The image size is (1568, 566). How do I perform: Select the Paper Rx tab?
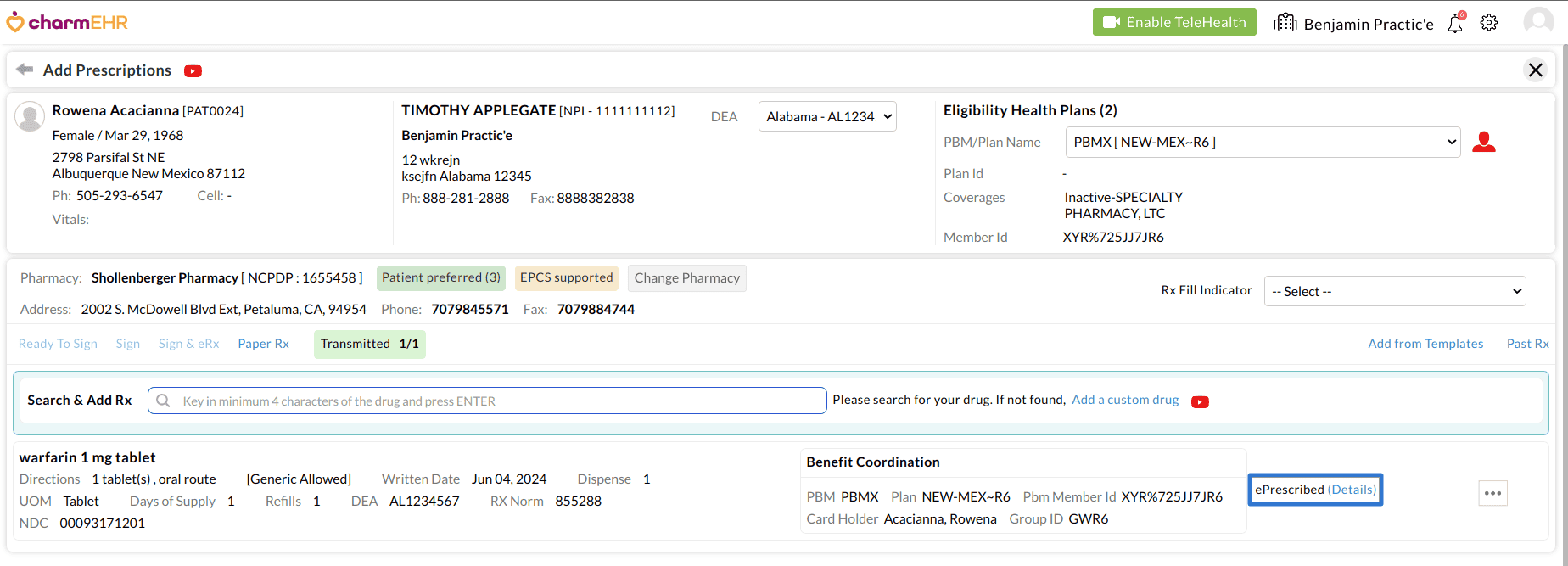(263, 344)
